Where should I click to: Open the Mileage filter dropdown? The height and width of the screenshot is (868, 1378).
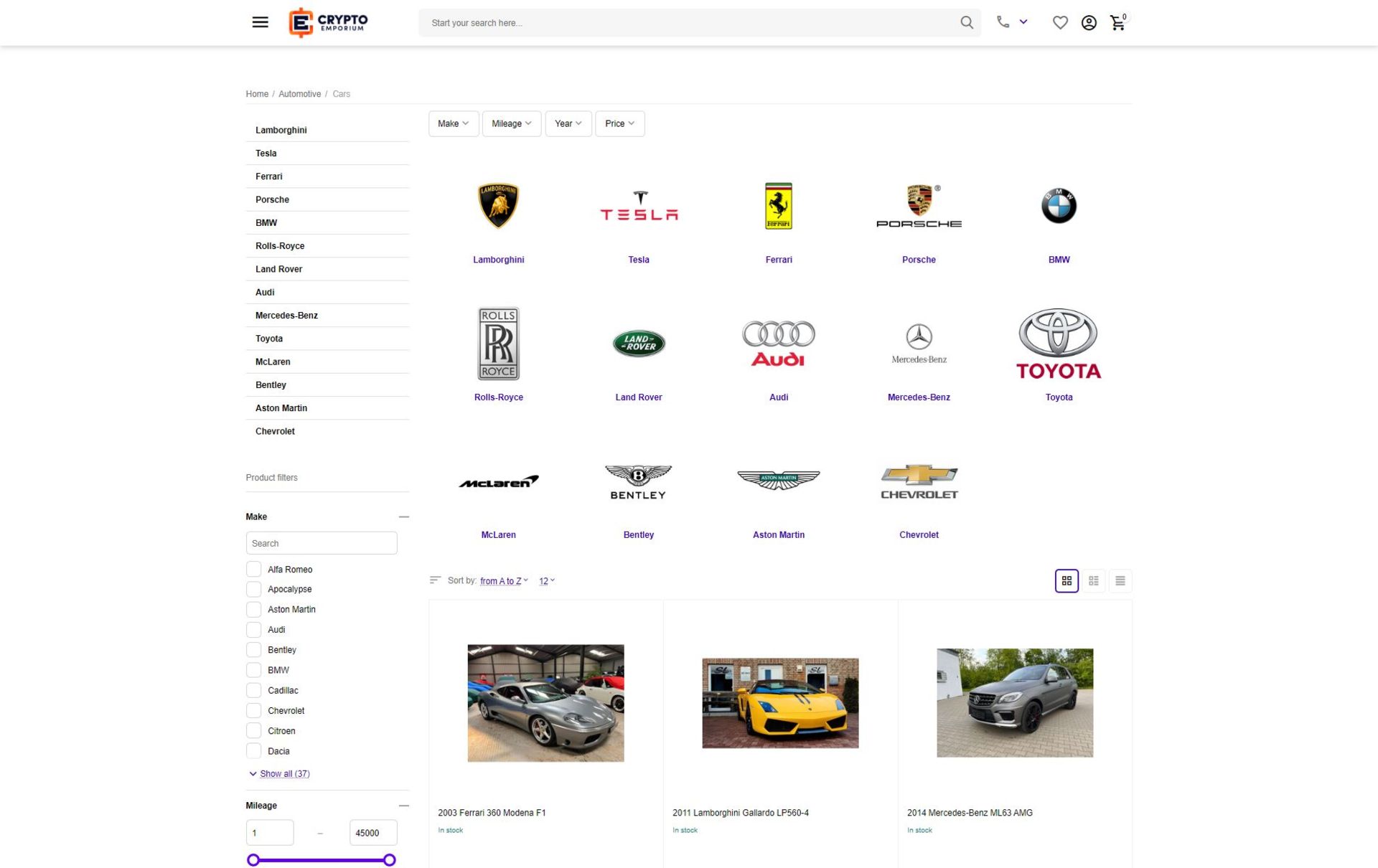tap(512, 123)
